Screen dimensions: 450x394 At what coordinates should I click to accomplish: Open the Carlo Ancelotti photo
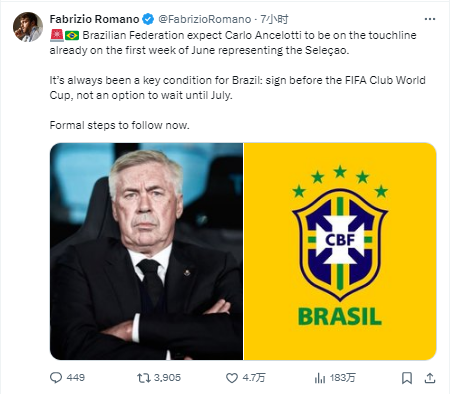[x=146, y=251]
